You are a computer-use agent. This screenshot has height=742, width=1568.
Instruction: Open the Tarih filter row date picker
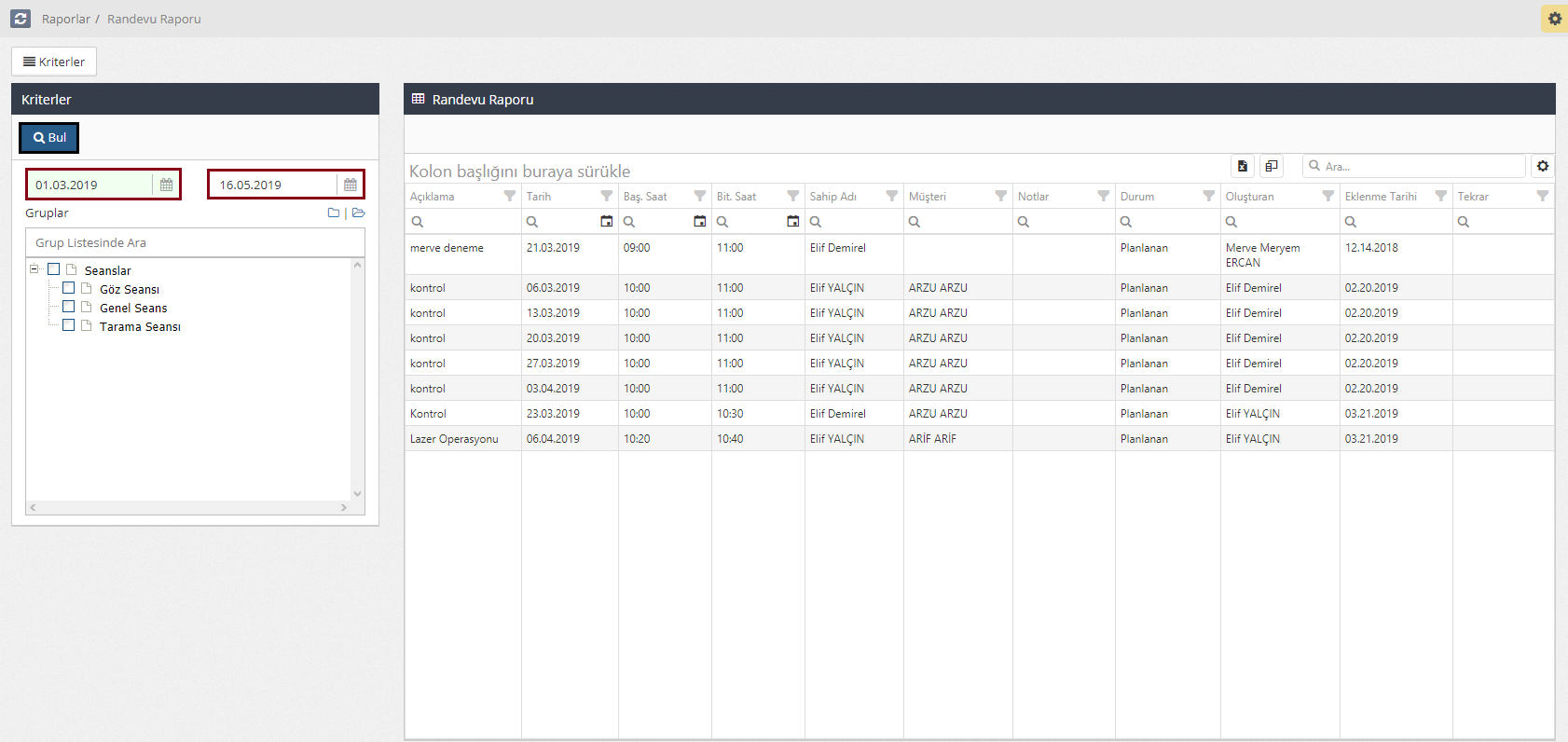(606, 222)
